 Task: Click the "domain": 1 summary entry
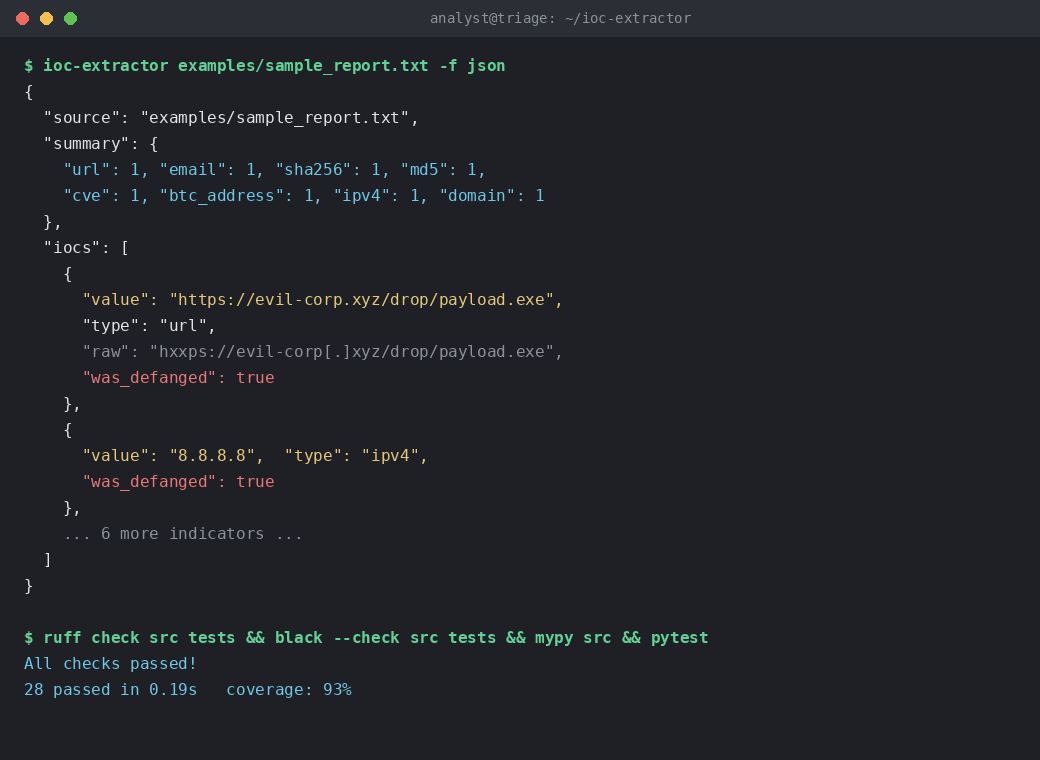point(492,196)
